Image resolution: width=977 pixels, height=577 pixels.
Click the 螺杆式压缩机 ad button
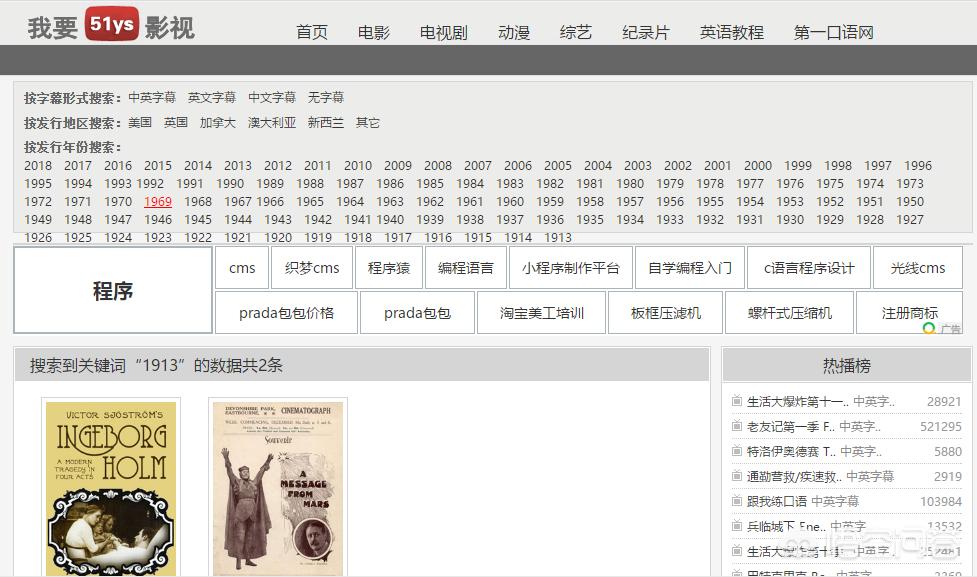tap(789, 313)
